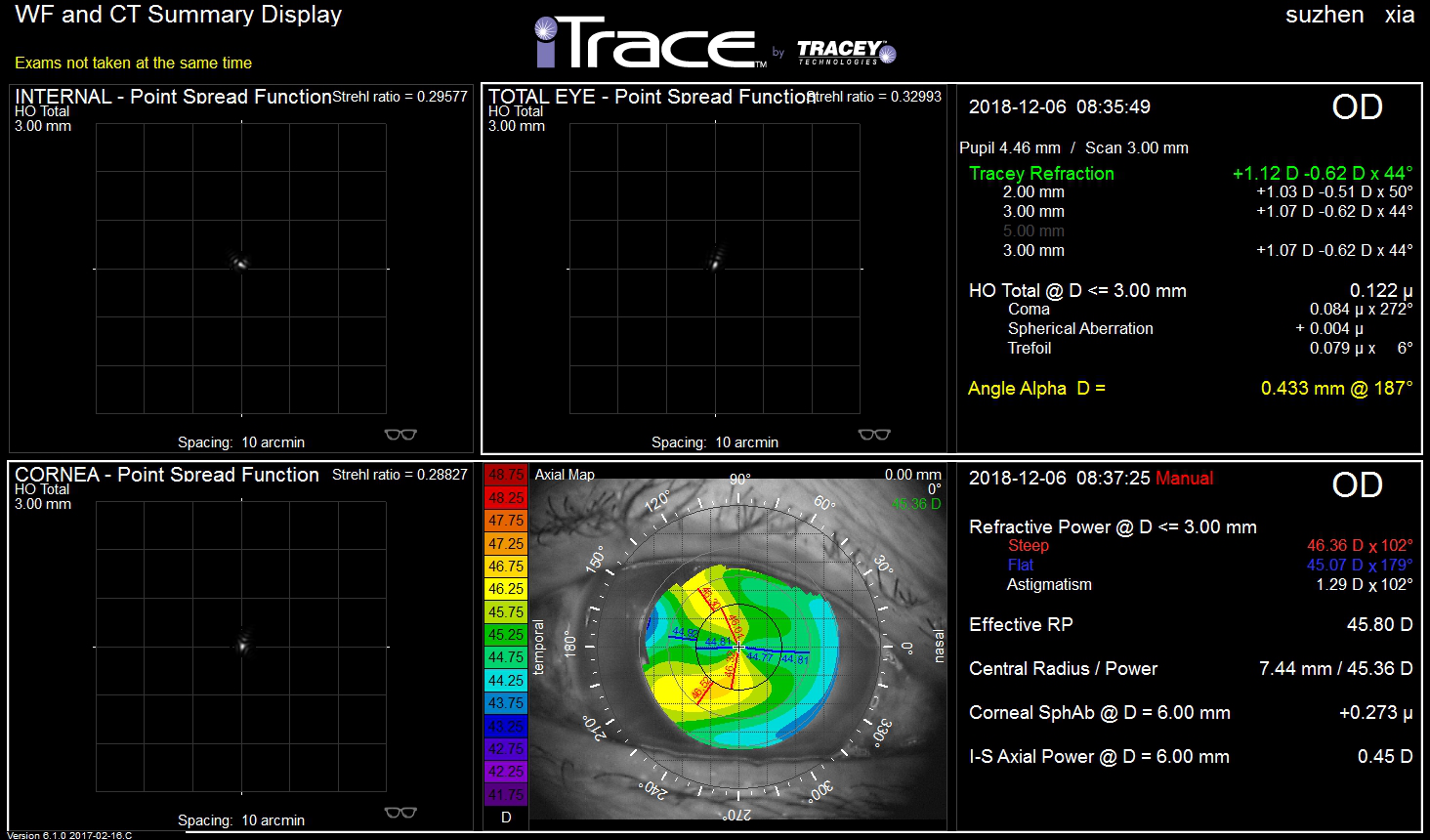
Task: Click the 0.122 µ HO total value
Action: [x=1381, y=290]
